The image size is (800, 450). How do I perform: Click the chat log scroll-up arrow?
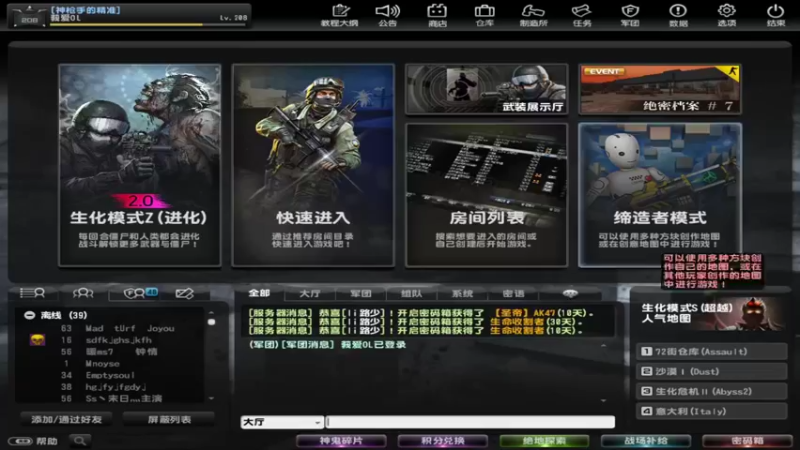point(604,346)
